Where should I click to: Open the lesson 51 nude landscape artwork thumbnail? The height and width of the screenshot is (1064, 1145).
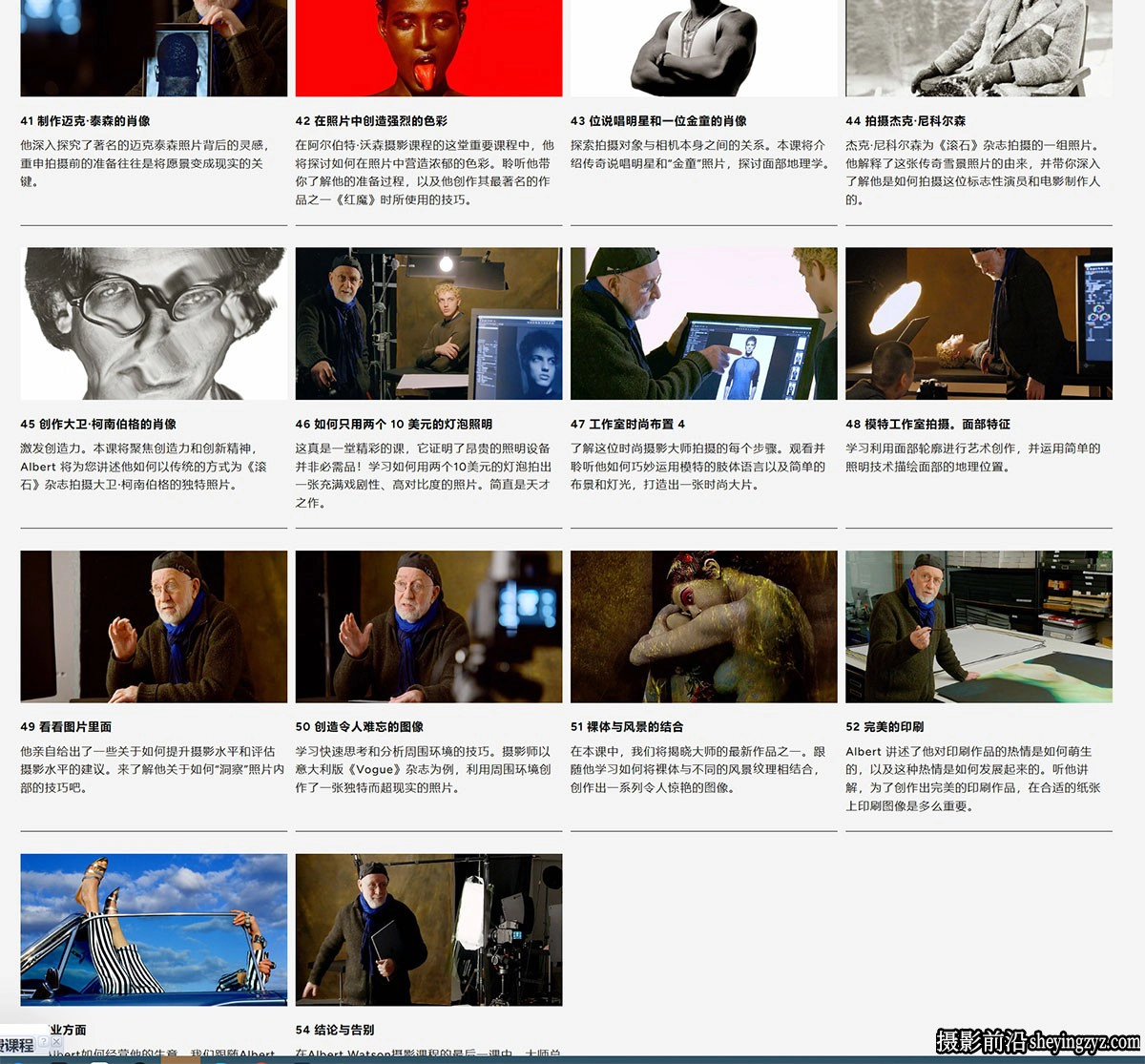[x=704, y=627]
